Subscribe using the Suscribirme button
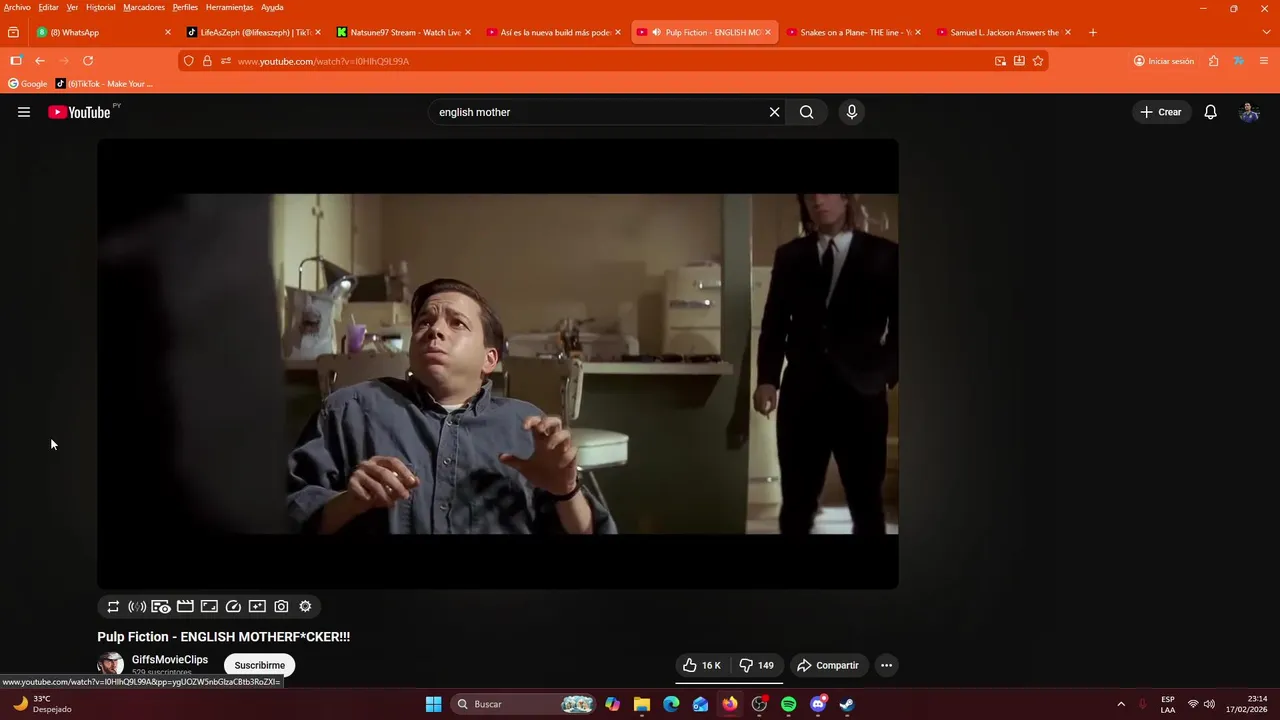Viewport: 1280px width, 720px height. [260, 665]
